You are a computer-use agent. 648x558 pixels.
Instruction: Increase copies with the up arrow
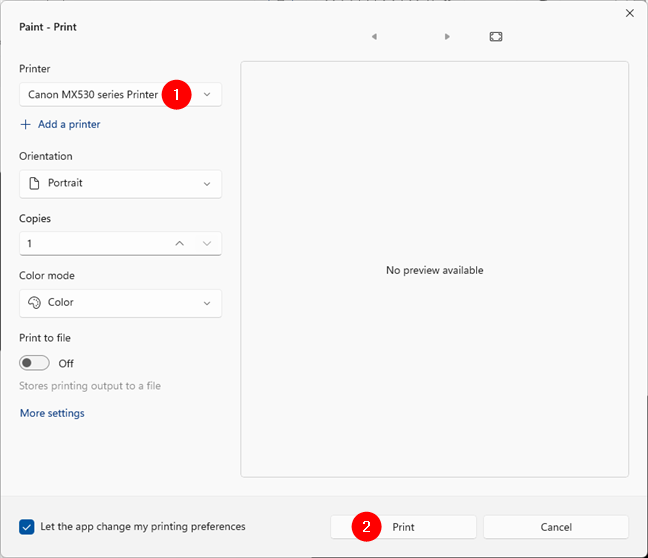pos(179,243)
